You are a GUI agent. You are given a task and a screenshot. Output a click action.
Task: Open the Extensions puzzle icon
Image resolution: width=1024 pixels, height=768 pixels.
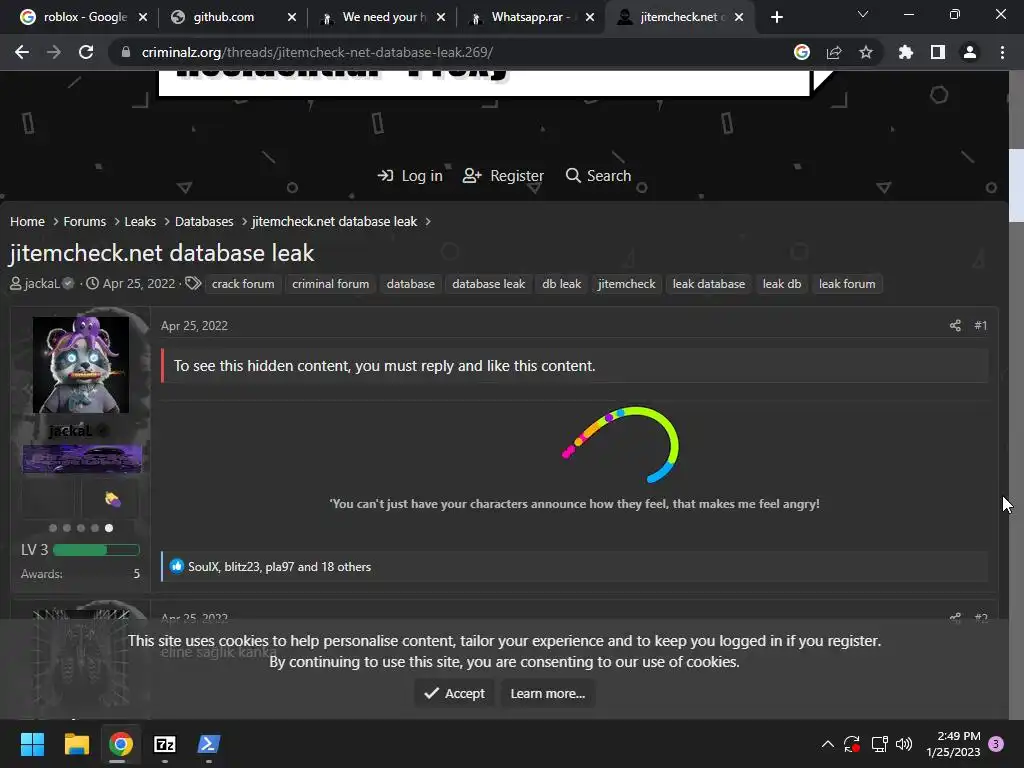[905, 52]
